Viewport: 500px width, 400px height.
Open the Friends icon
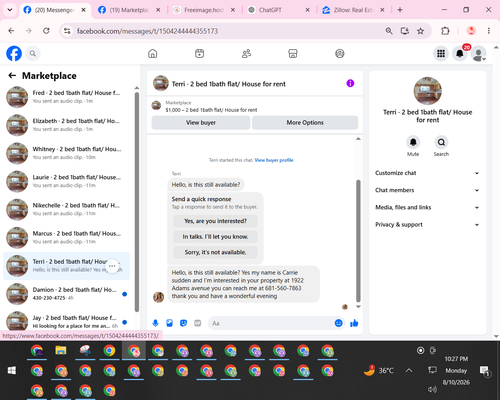(x=246, y=53)
